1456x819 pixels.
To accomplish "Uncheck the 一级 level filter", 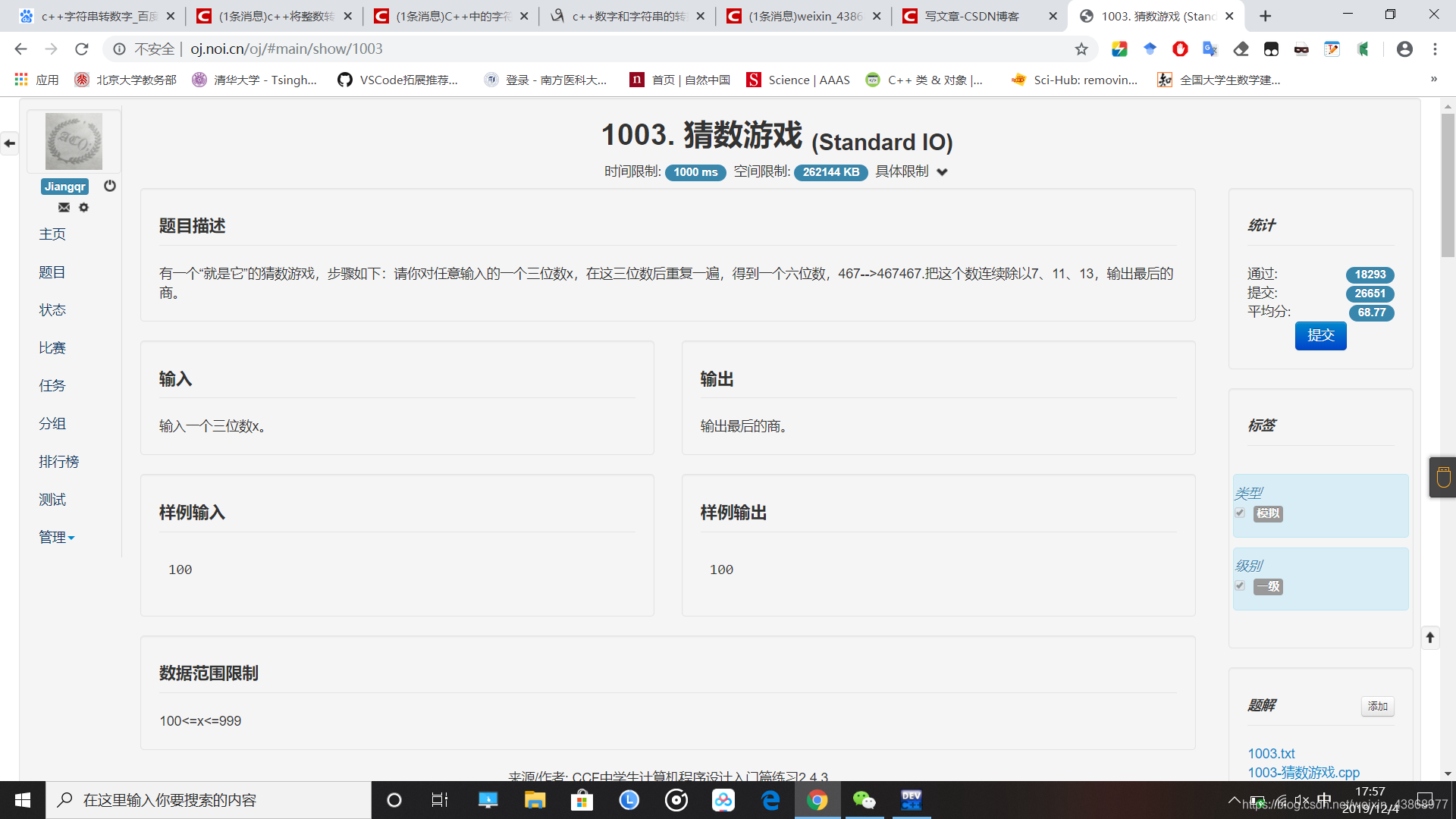I will (1241, 586).
